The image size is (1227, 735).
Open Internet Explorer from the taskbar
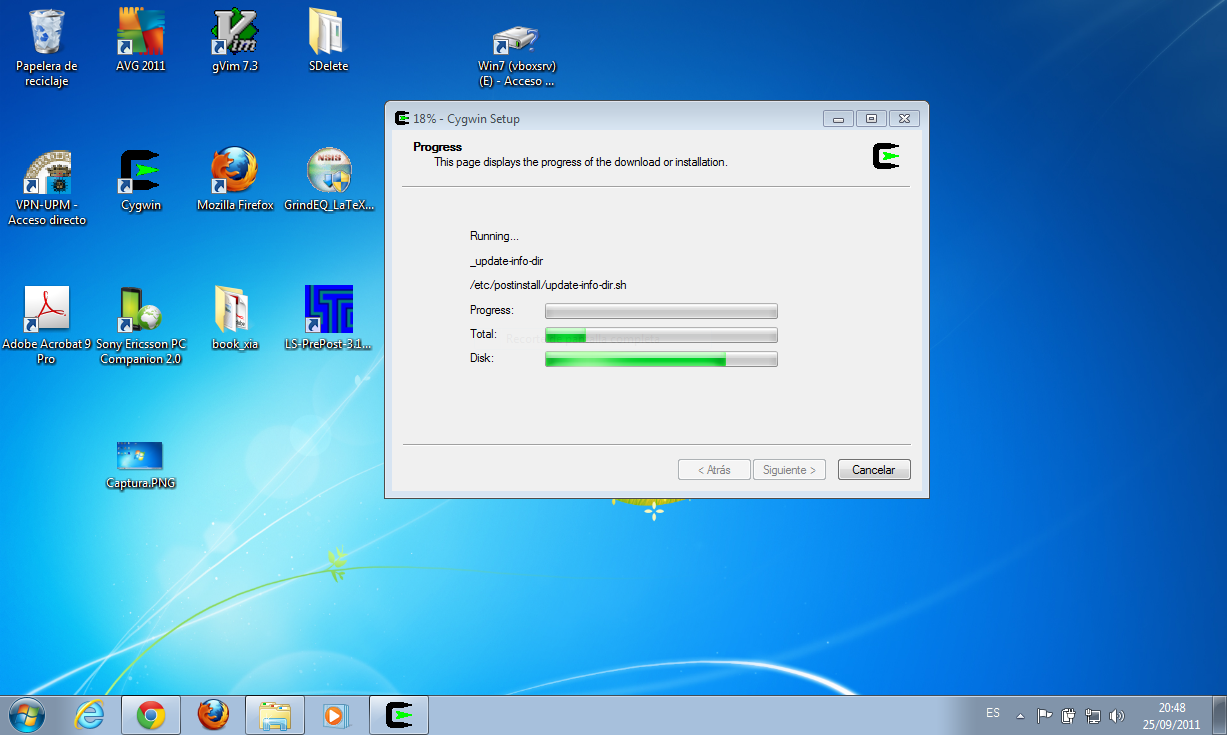coord(90,715)
